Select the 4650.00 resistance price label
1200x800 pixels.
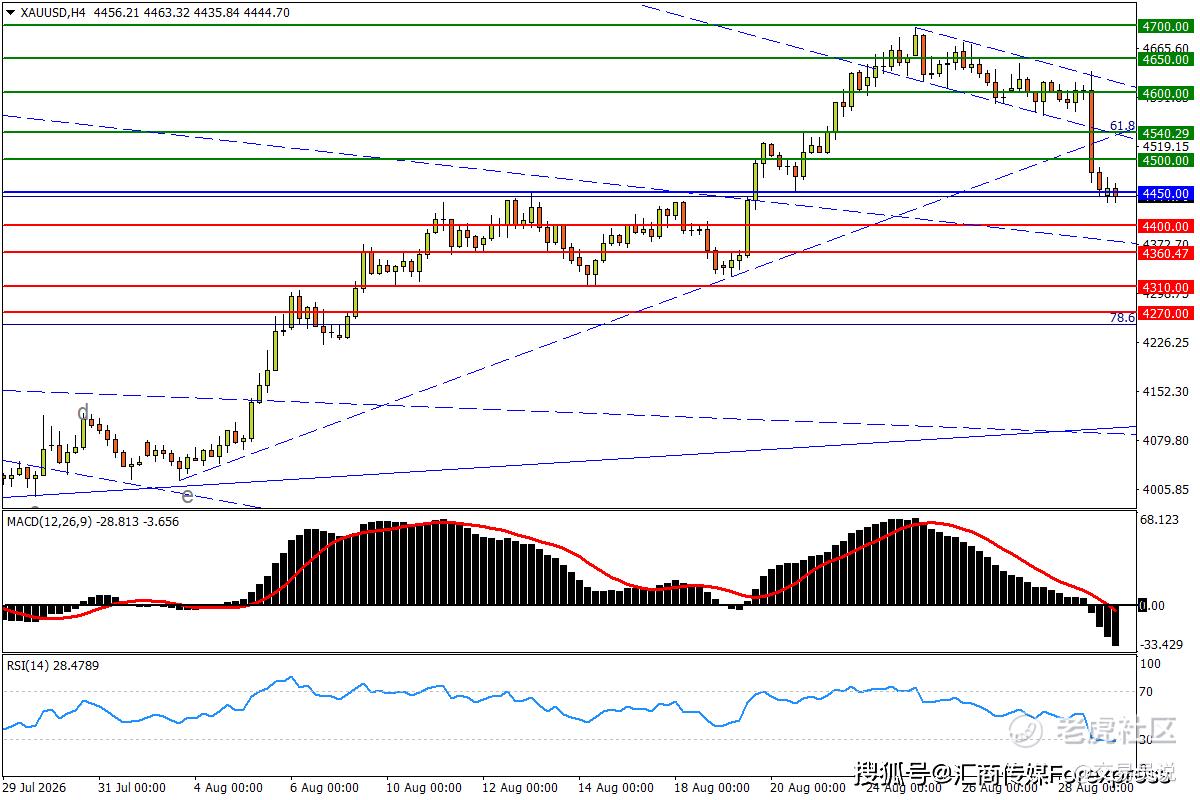[1165, 60]
